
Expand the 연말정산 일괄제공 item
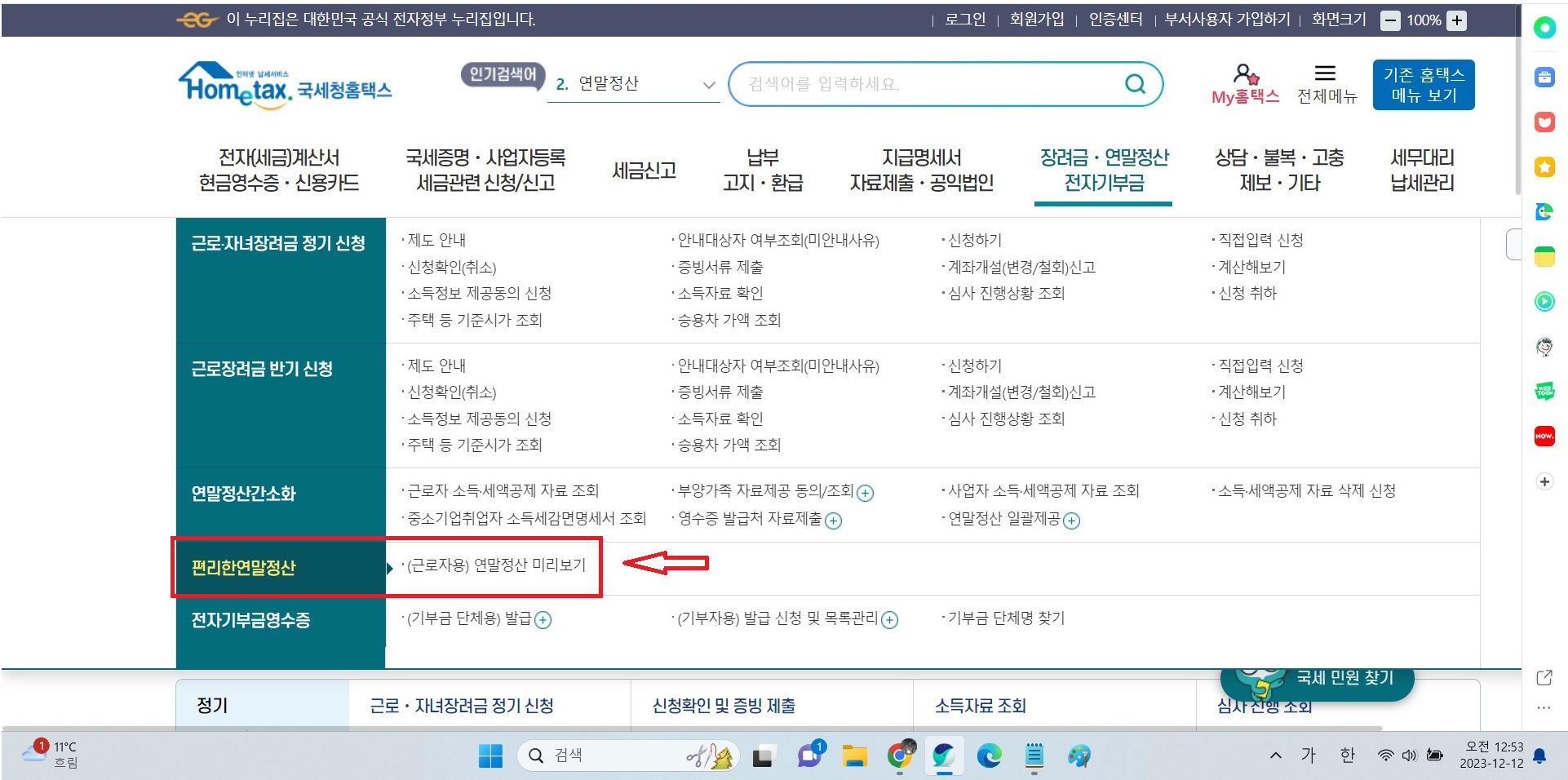(x=1075, y=521)
